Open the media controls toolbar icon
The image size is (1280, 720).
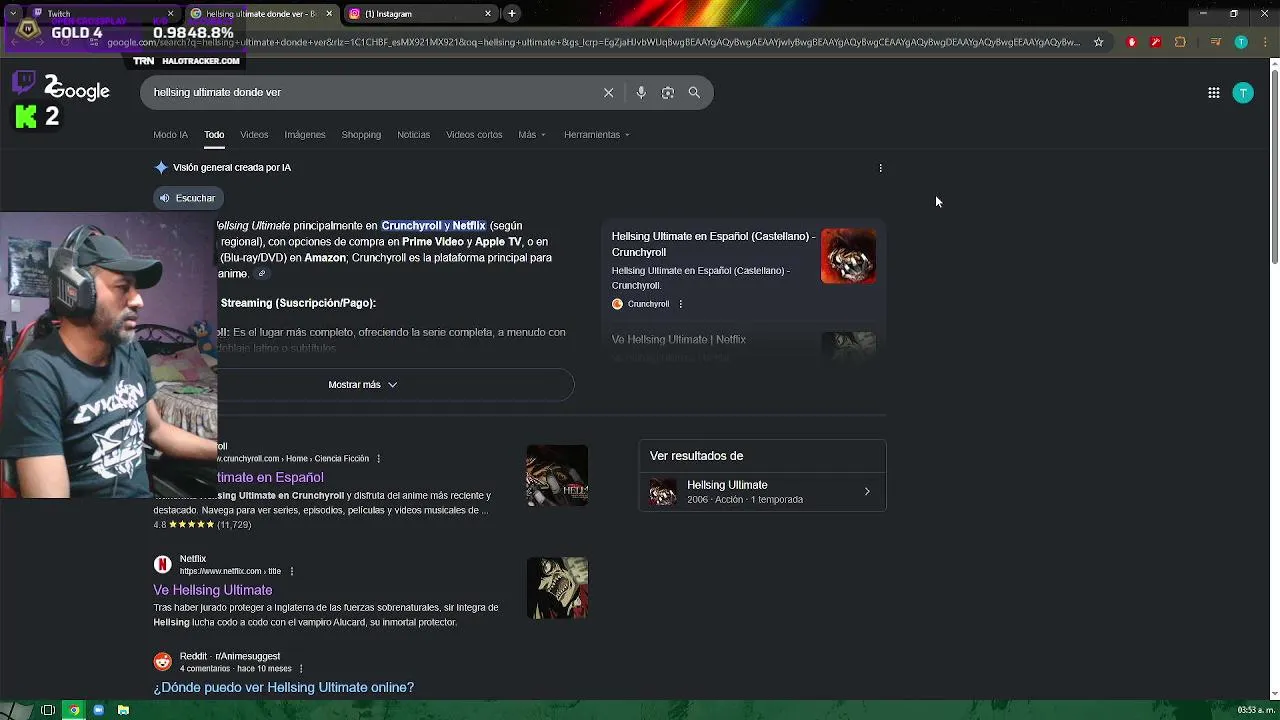tap(1216, 42)
